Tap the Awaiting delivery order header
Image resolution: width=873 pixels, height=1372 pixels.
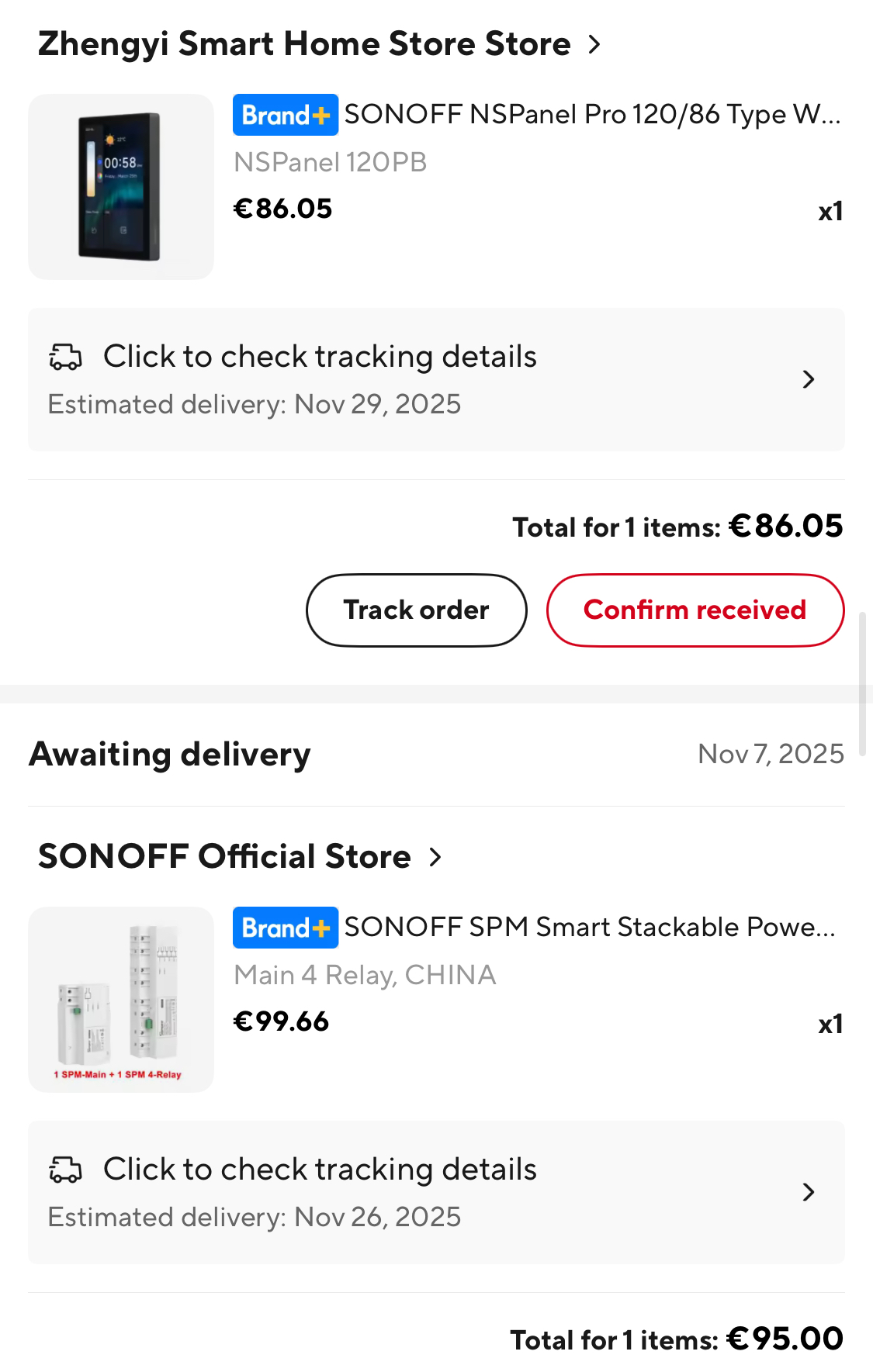tap(170, 755)
